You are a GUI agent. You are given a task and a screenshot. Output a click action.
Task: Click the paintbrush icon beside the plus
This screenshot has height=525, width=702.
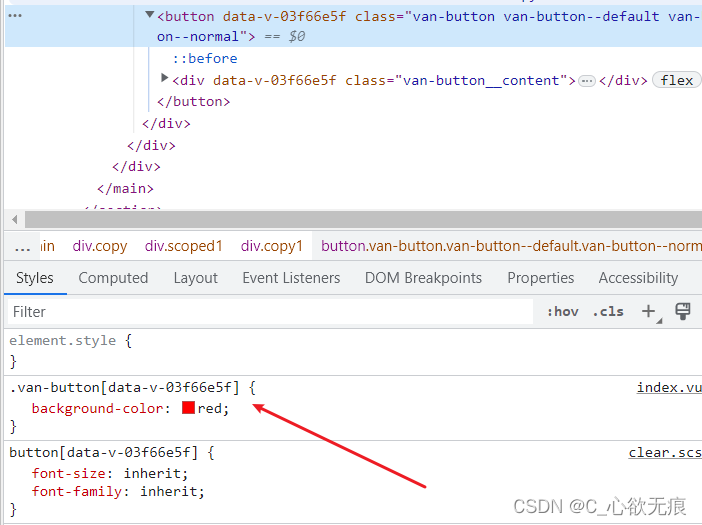click(683, 311)
